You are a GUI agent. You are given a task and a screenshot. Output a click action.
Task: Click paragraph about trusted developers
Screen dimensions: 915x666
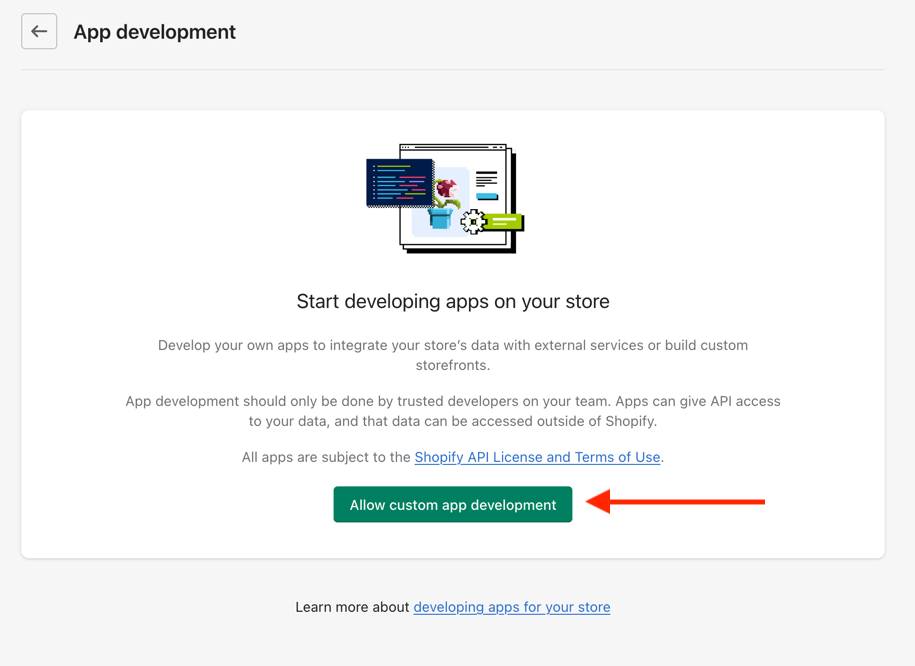(453, 411)
